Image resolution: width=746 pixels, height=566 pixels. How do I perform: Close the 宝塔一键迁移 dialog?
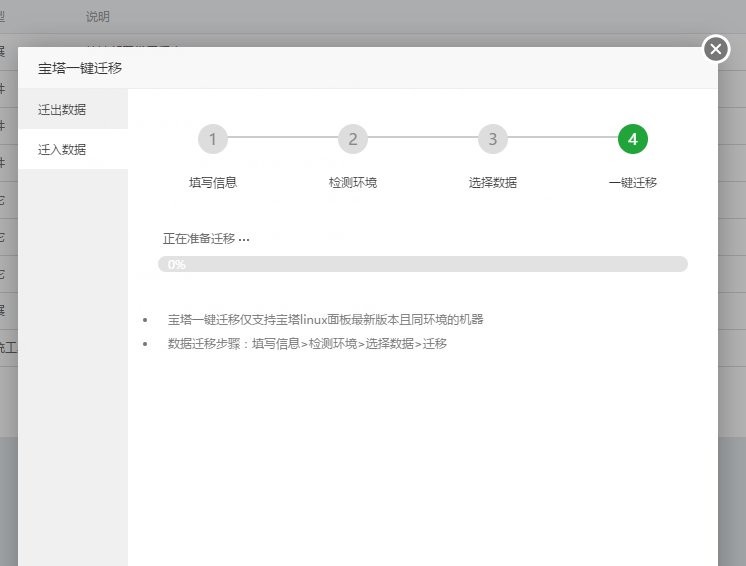pos(716,49)
